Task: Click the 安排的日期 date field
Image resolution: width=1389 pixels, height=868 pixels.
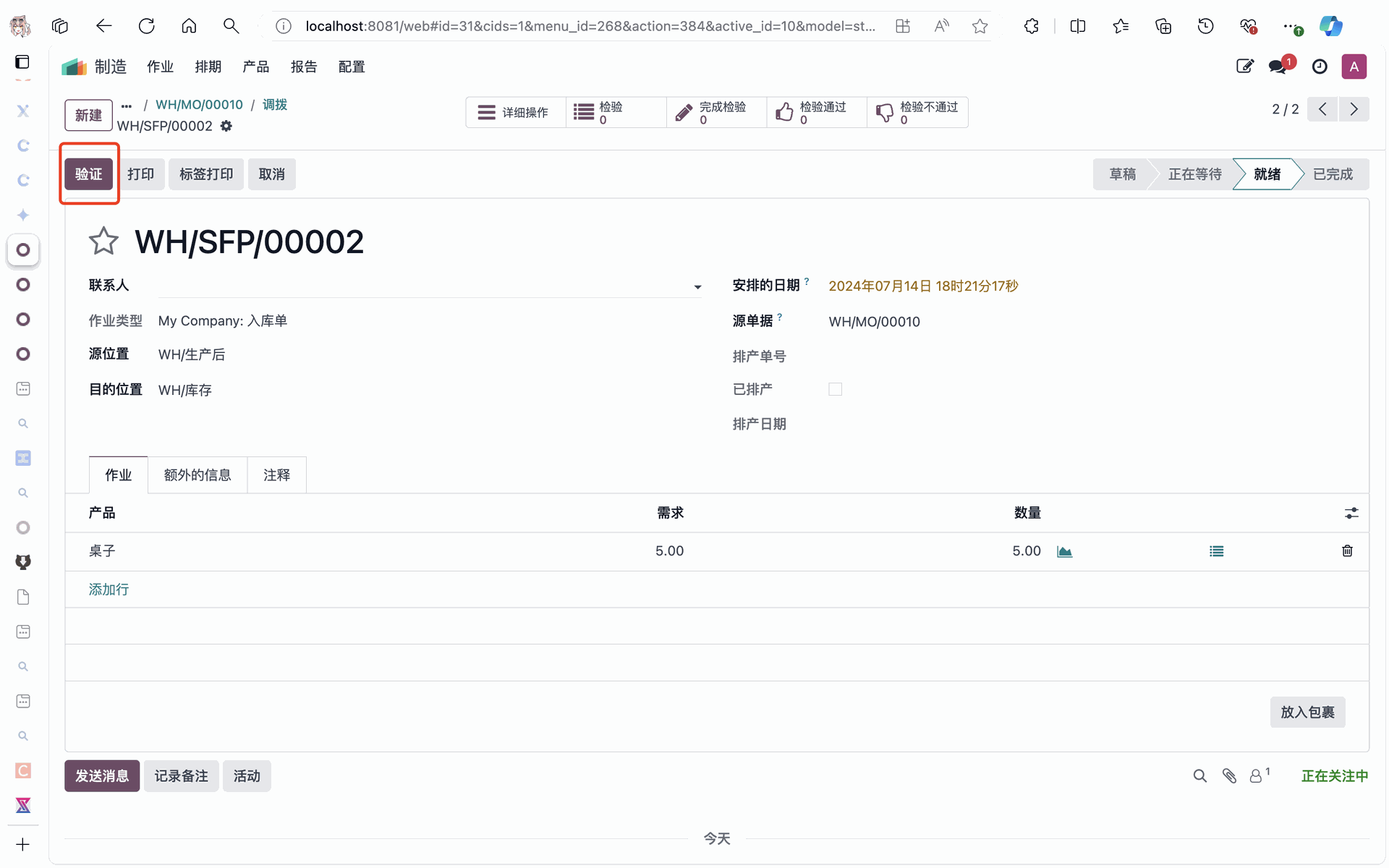Action: (x=922, y=286)
